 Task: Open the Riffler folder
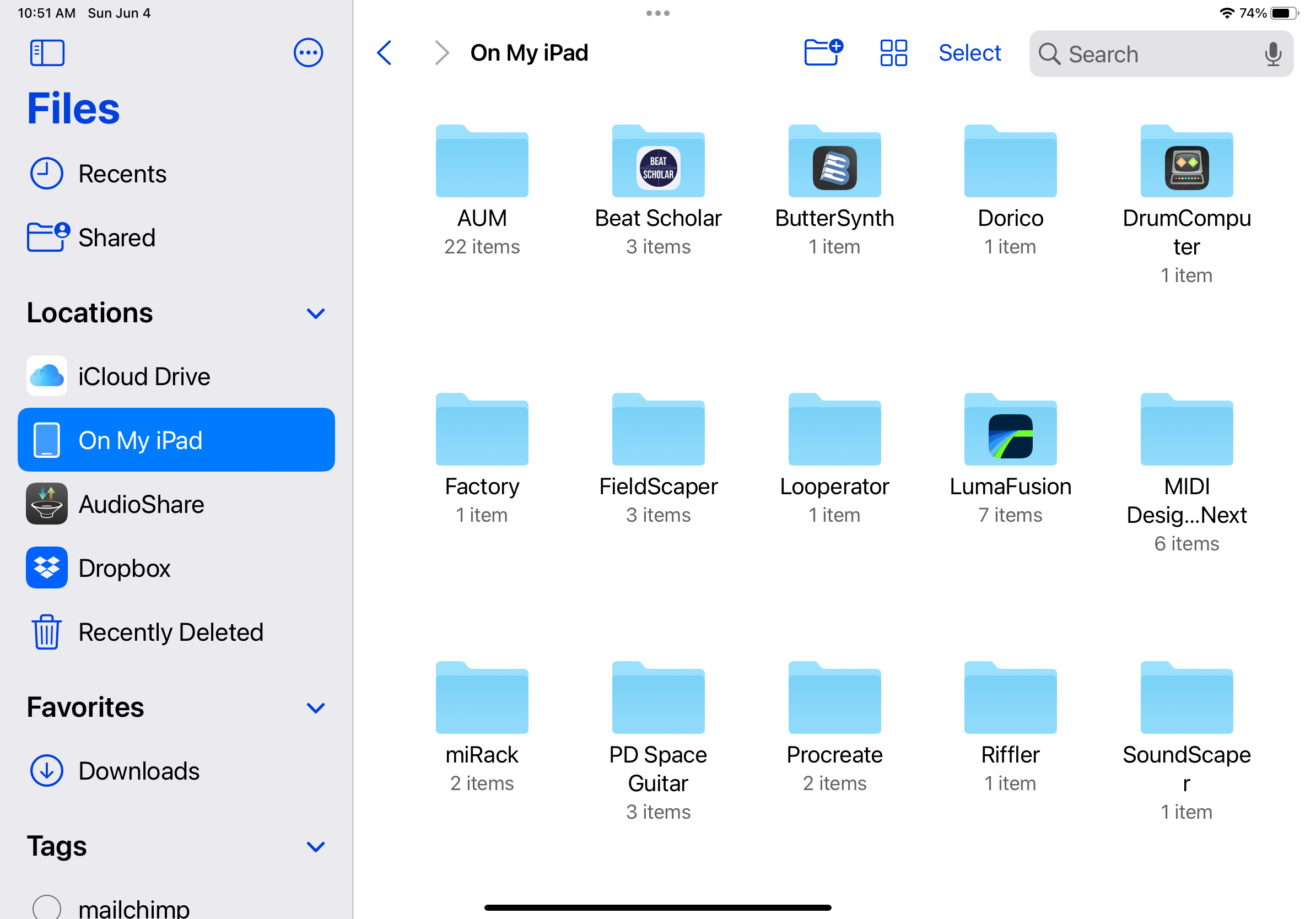pyautogui.click(x=1010, y=698)
